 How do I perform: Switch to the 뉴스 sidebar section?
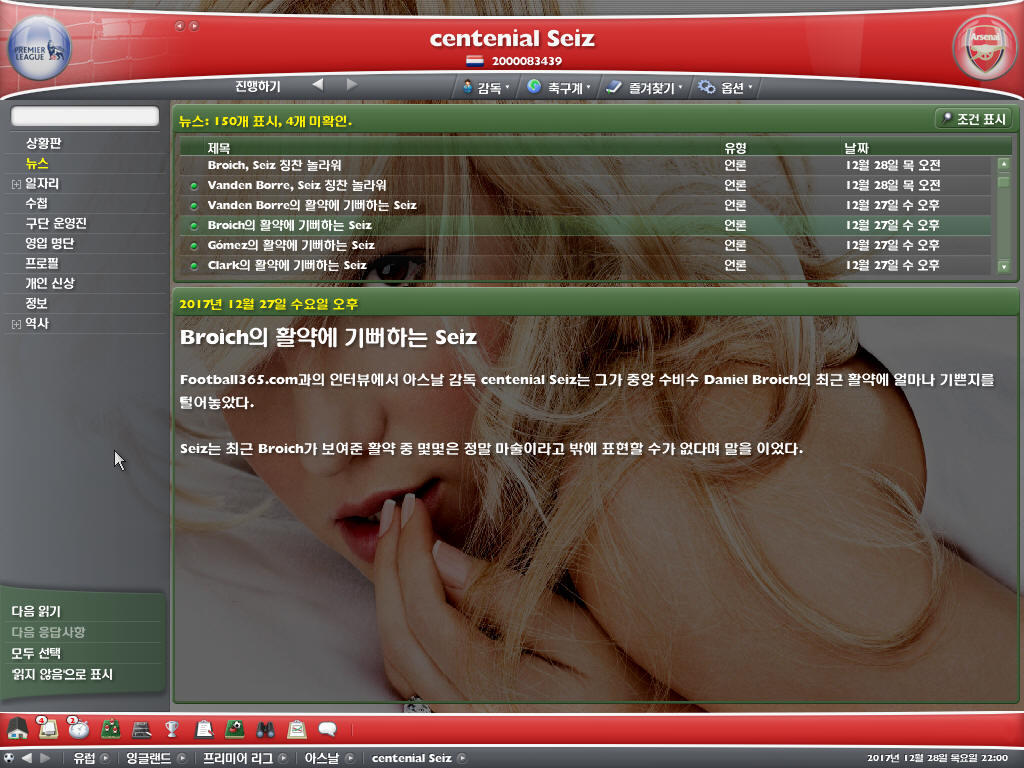(x=34, y=163)
